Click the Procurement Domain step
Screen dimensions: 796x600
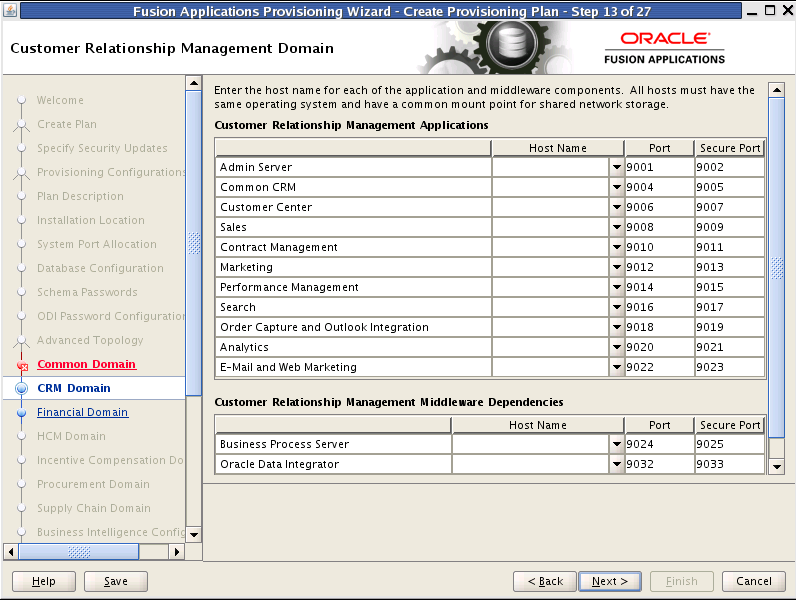(x=93, y=484)
